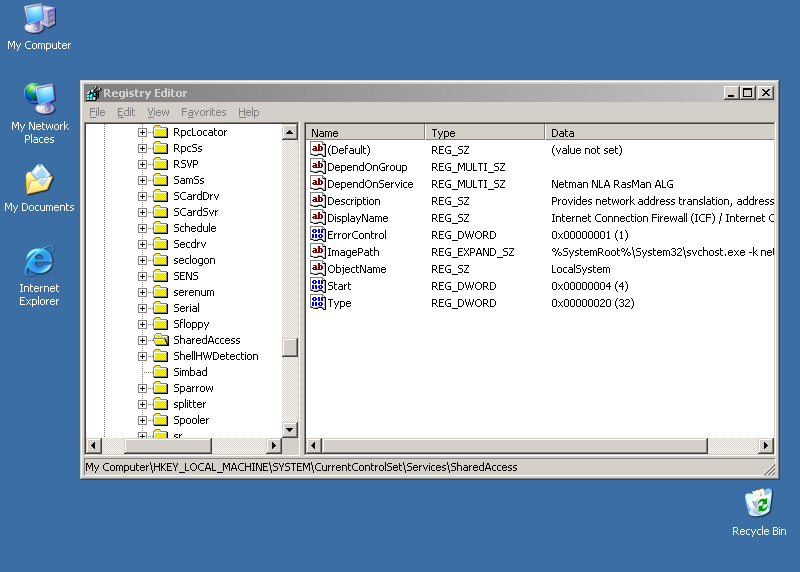This screenshot has width=800, height=572.
Task: Open the View menu
Action: pos(158,112)
